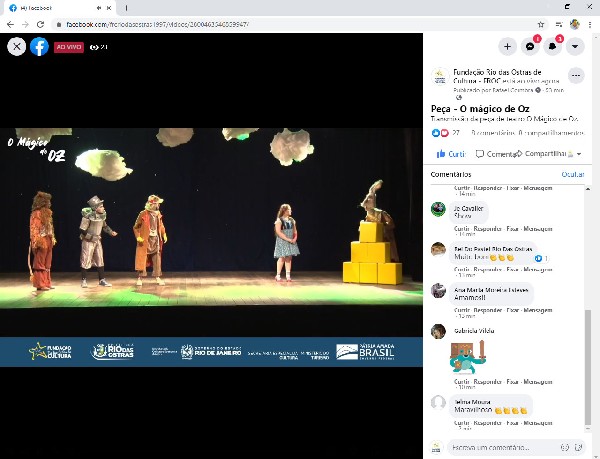Screen dimensions: 600x459
Task: Open the browser media control icon
Action: point(559,24)
